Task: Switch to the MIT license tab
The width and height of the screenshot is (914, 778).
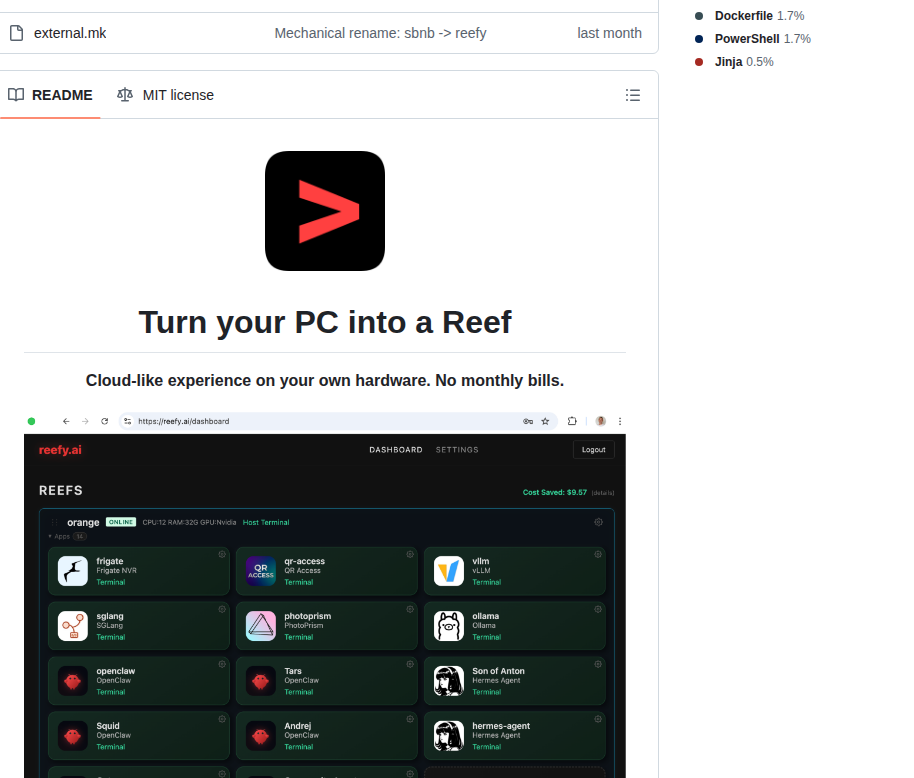Action: 166,95
